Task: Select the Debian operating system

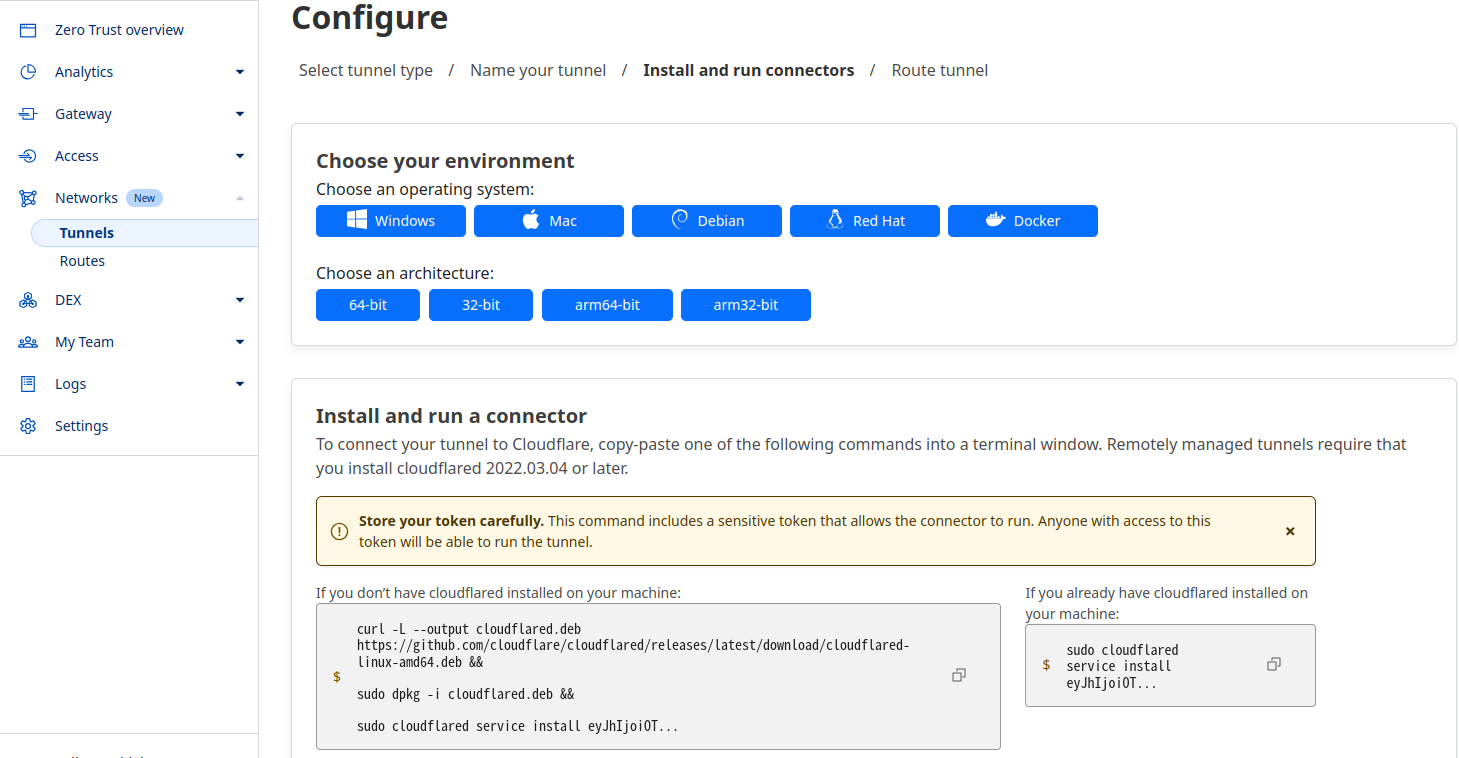Action: point(706,221)
